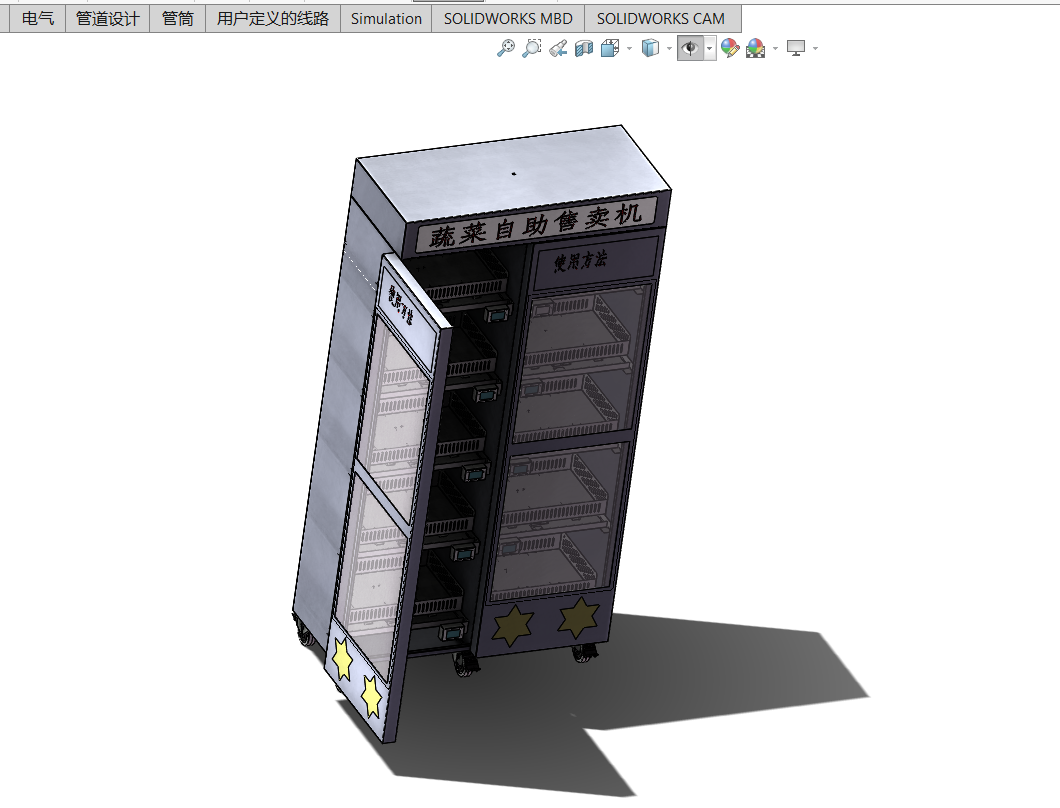Open View Settings monitor icon

pos(796,48)
